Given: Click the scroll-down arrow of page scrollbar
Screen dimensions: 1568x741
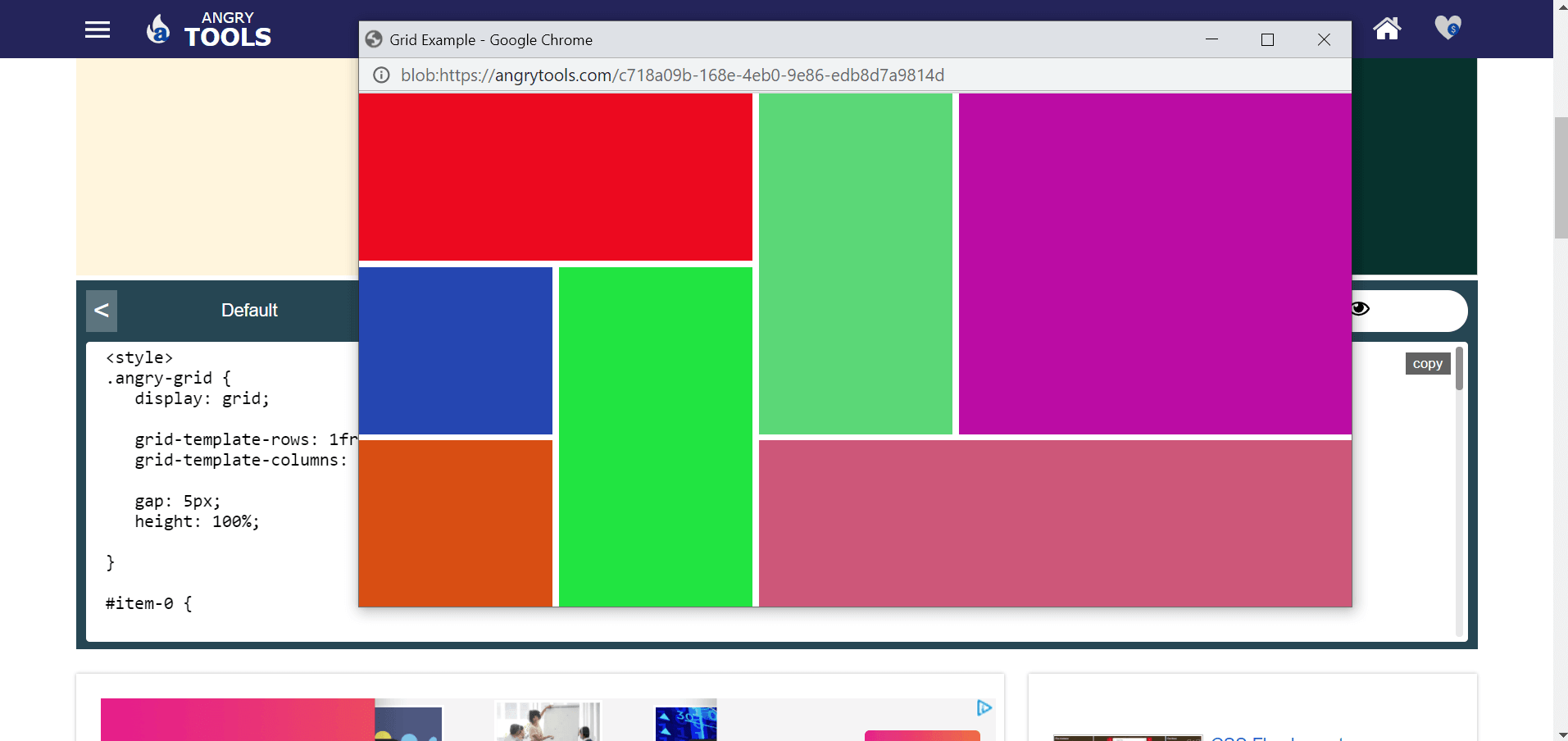Looking at the screenshot, I should click(x=1561, y=734).
